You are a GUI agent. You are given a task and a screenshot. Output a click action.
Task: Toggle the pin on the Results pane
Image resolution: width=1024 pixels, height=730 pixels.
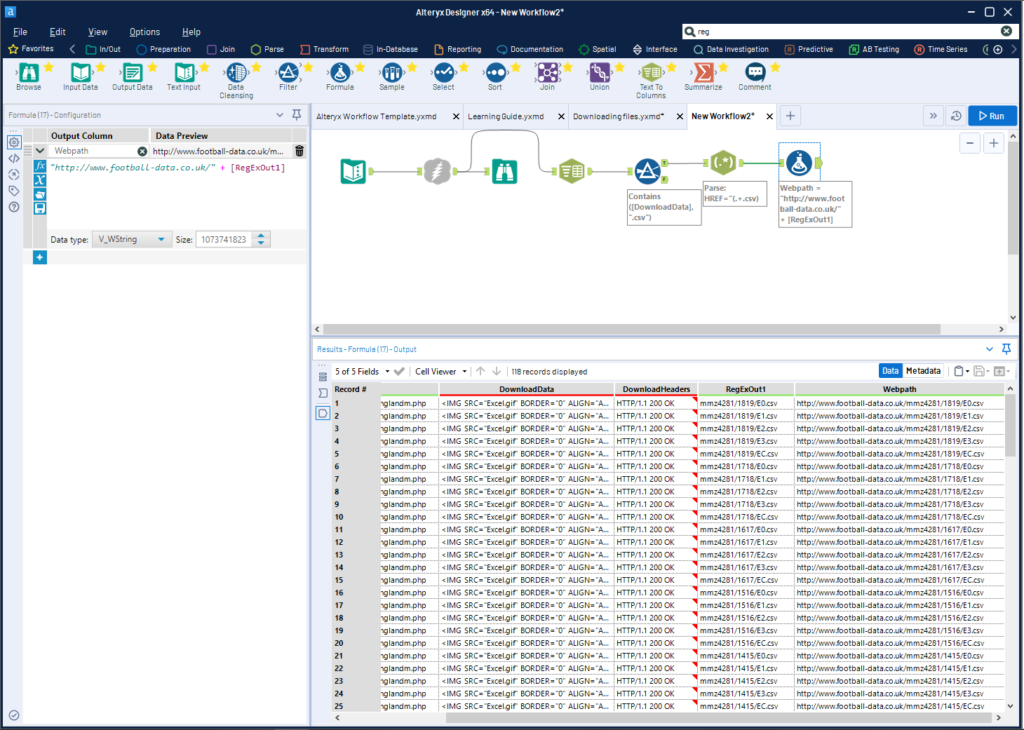tap(1006, 348)
